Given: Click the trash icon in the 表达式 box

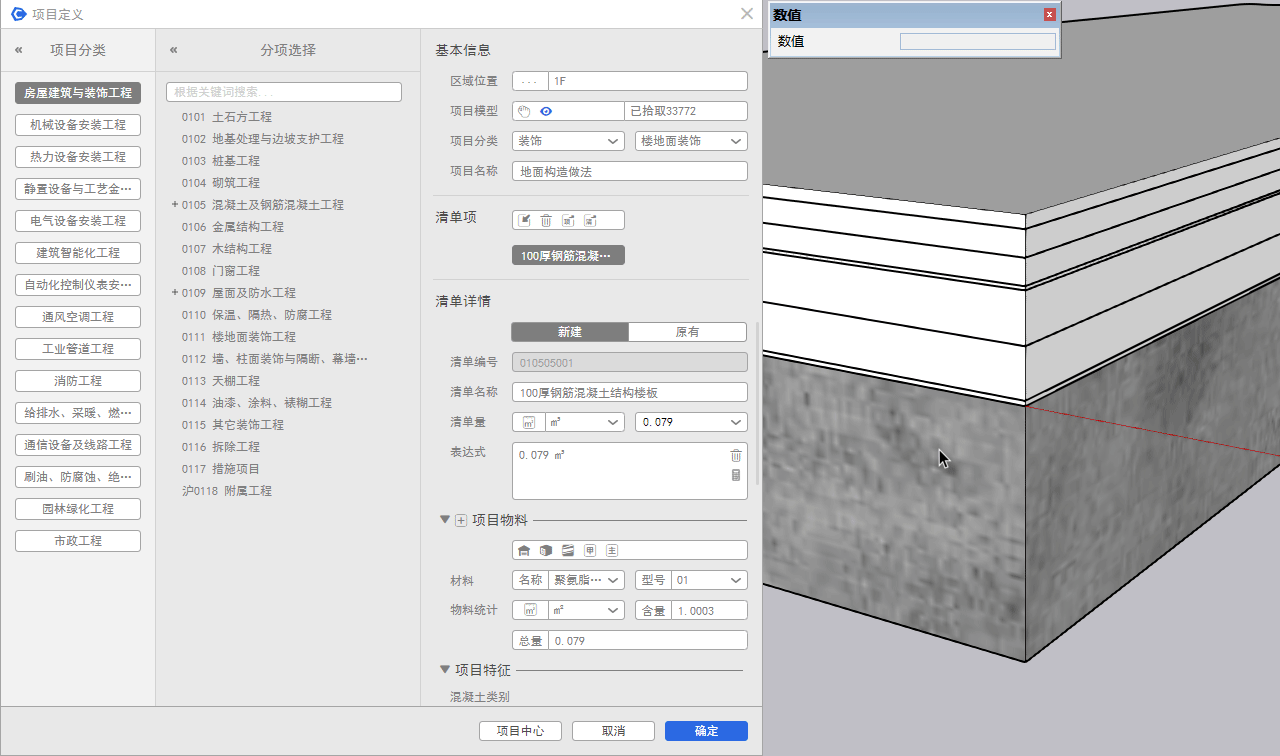Looking at the screenshot, I should (736, 455).
